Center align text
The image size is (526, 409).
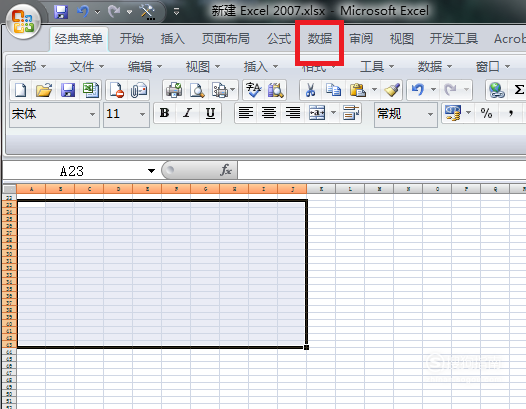[x=269, y=113]
